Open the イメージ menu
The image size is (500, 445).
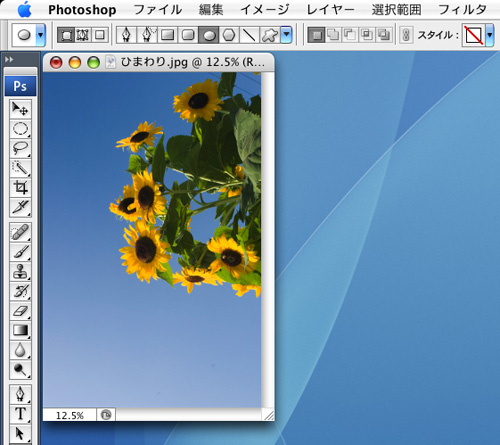265,10
